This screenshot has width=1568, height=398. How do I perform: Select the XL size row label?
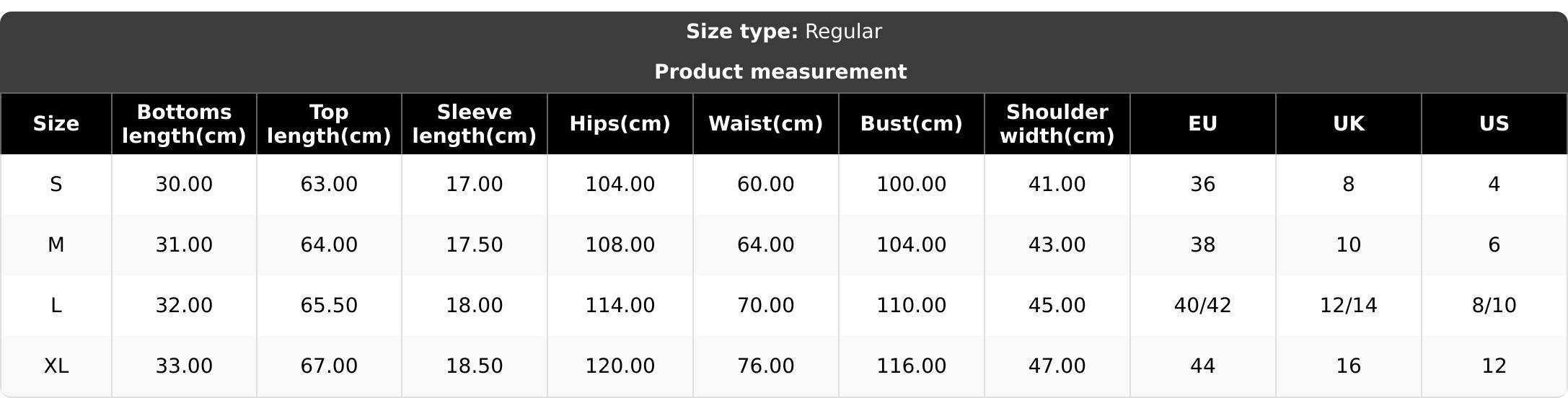[x=56, y=366]
